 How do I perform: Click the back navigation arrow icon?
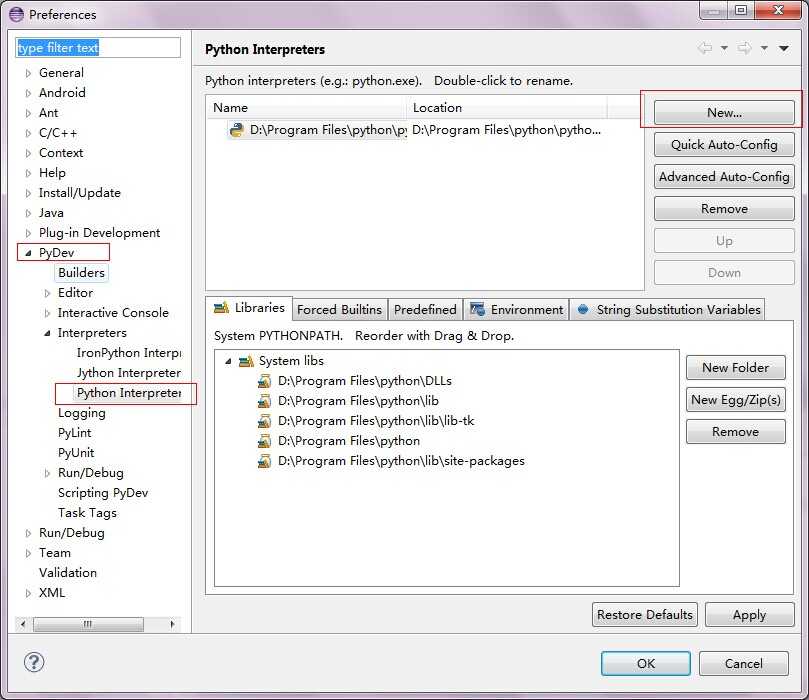click(705, 48)
